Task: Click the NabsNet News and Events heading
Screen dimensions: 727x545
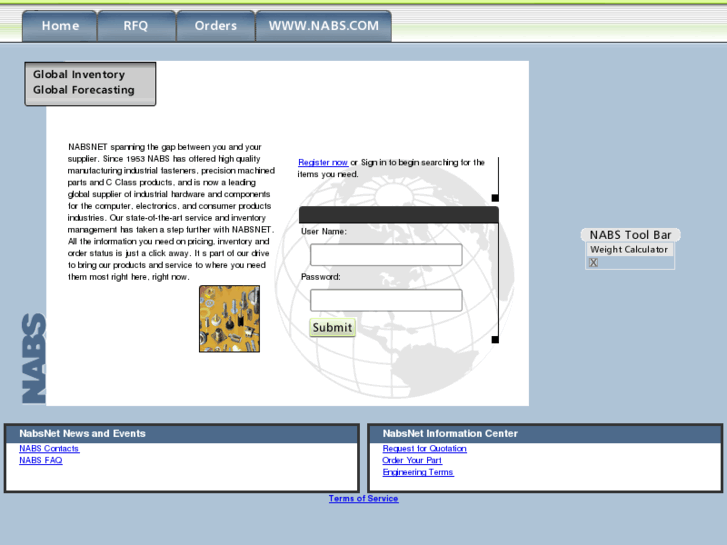Action: click(x=83, y=433)
